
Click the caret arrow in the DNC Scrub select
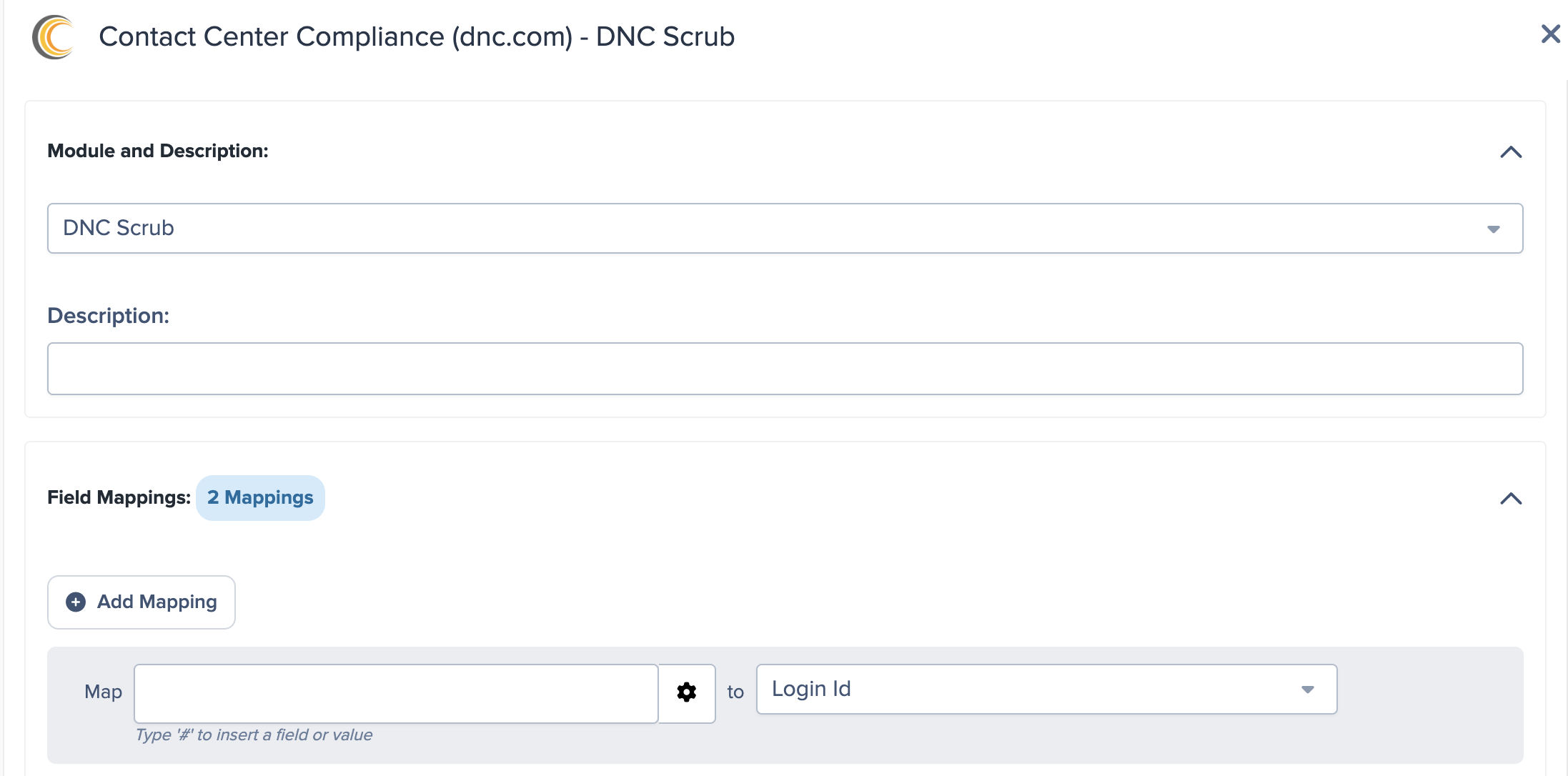(x=1493, y=229)
